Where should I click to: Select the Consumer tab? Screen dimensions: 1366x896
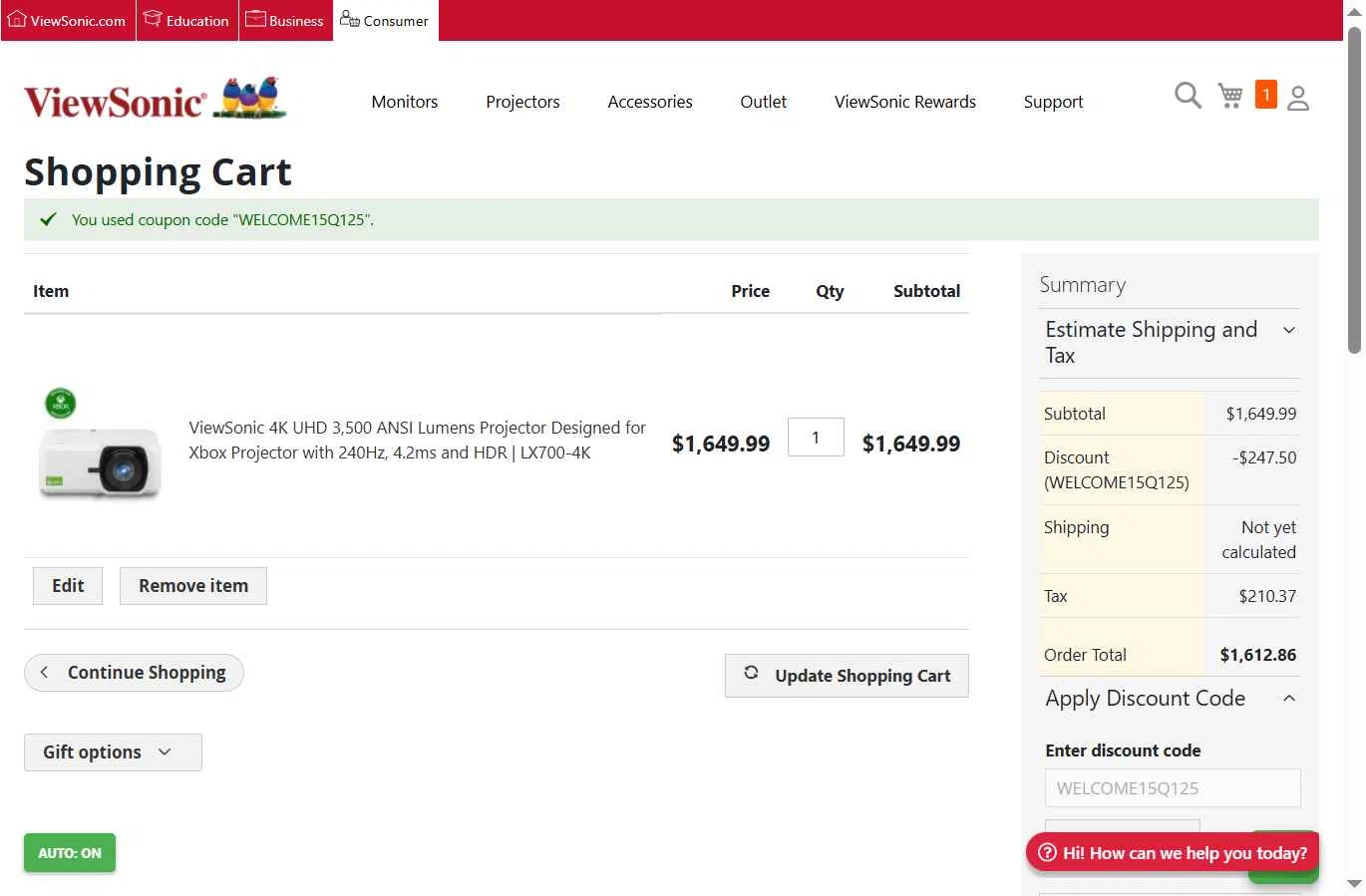(x=385, y=21)
